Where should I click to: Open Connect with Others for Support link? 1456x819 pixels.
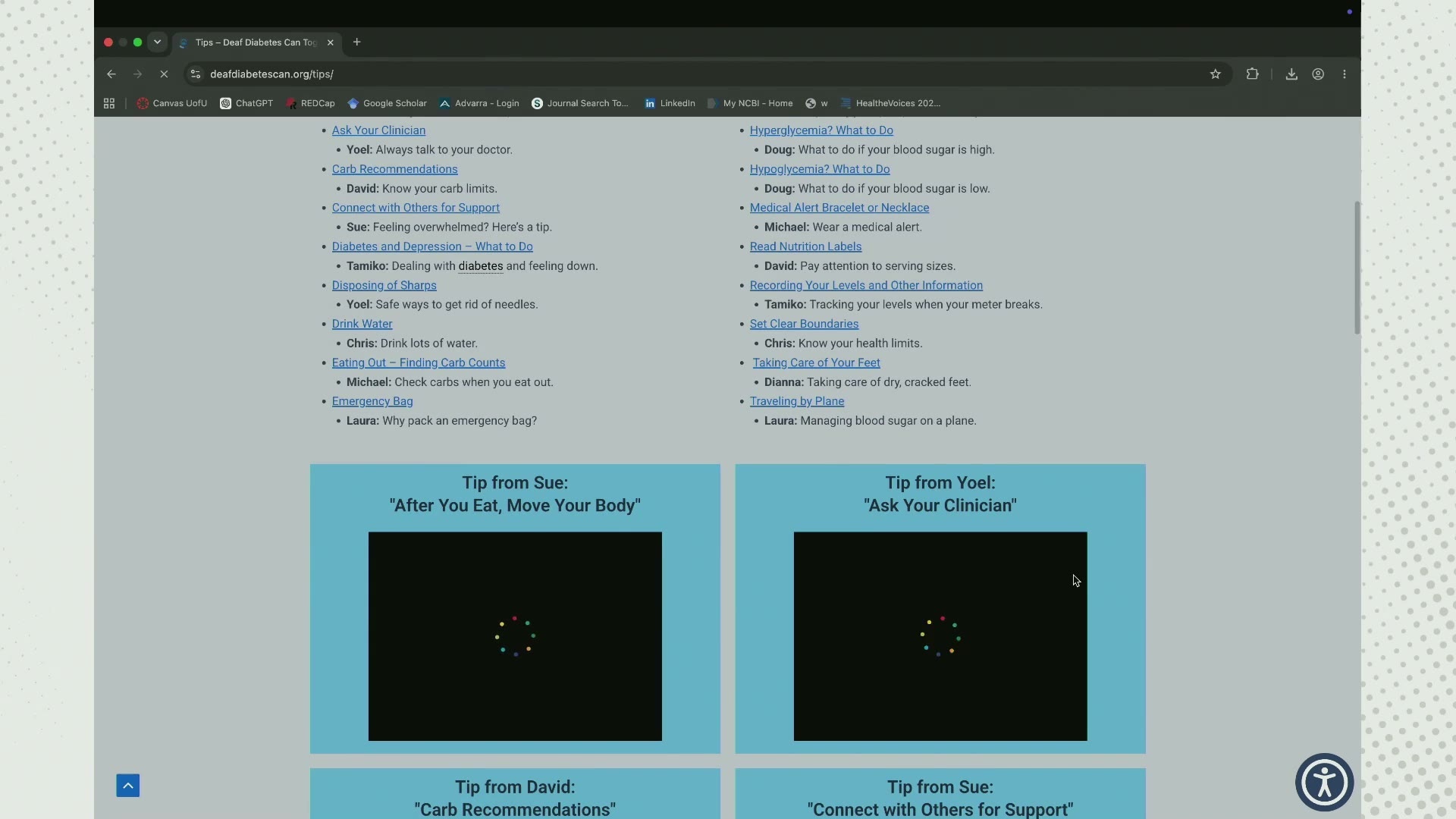tap(416, 208)
